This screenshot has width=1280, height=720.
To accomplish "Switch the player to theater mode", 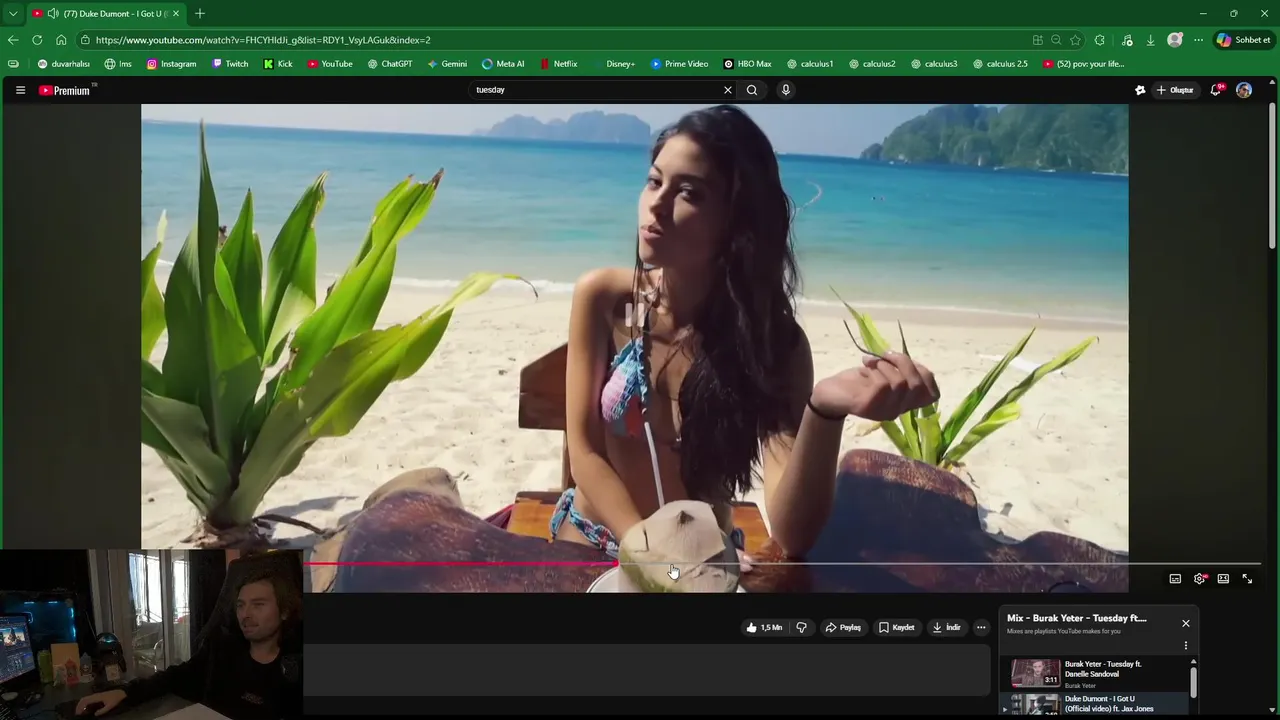I will (1223, 579).
